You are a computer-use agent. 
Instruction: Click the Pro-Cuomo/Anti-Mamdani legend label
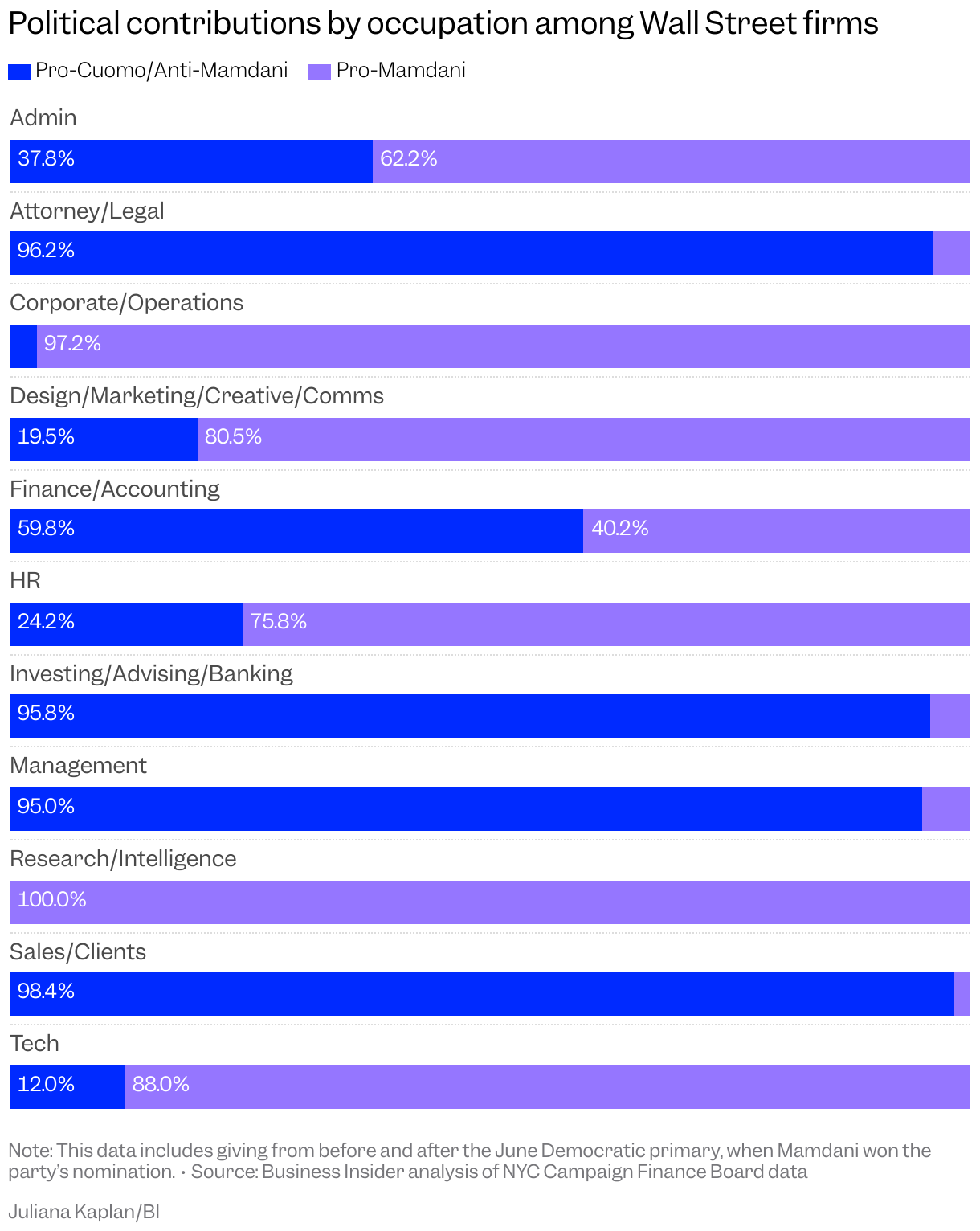(161, 71)
